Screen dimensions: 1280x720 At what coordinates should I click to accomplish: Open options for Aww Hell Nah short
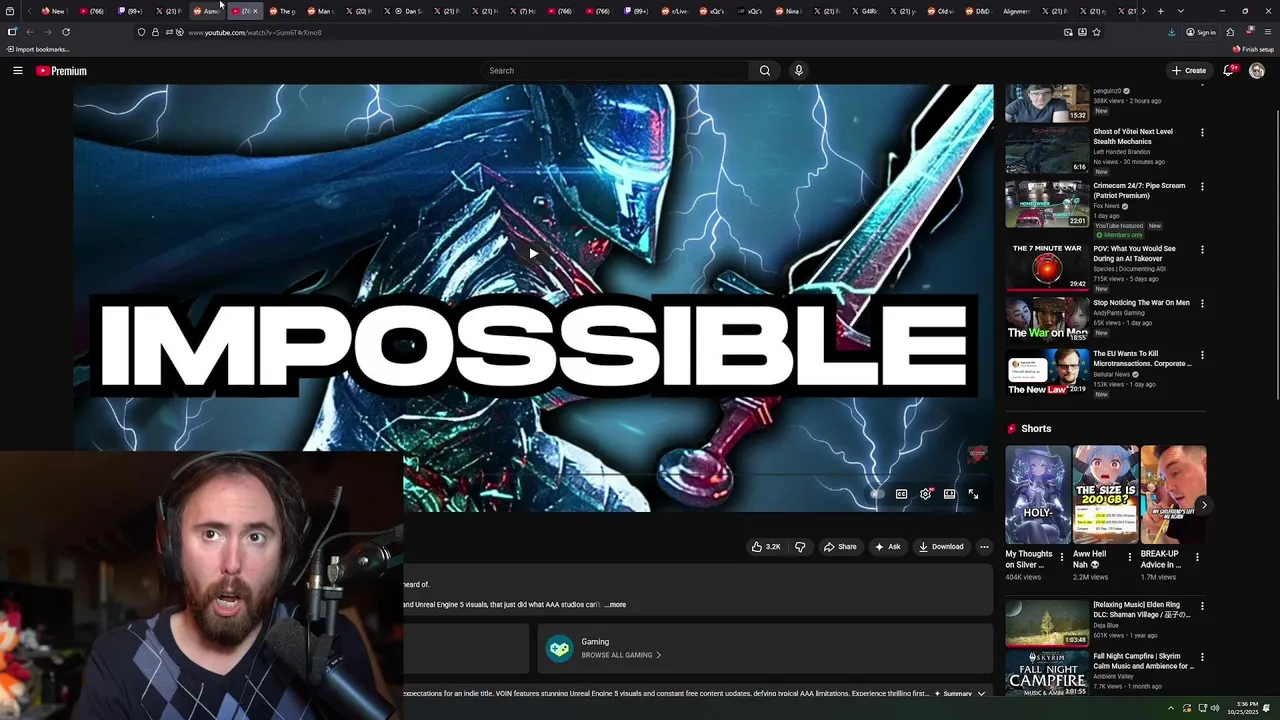coord(1130,557)
